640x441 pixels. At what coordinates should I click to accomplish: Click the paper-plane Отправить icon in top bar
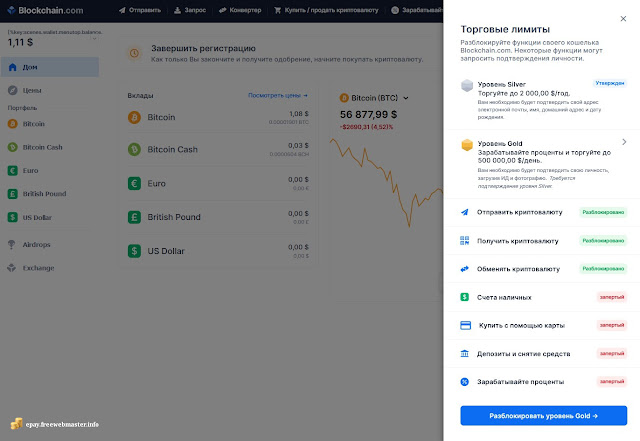tap(122, 10)
